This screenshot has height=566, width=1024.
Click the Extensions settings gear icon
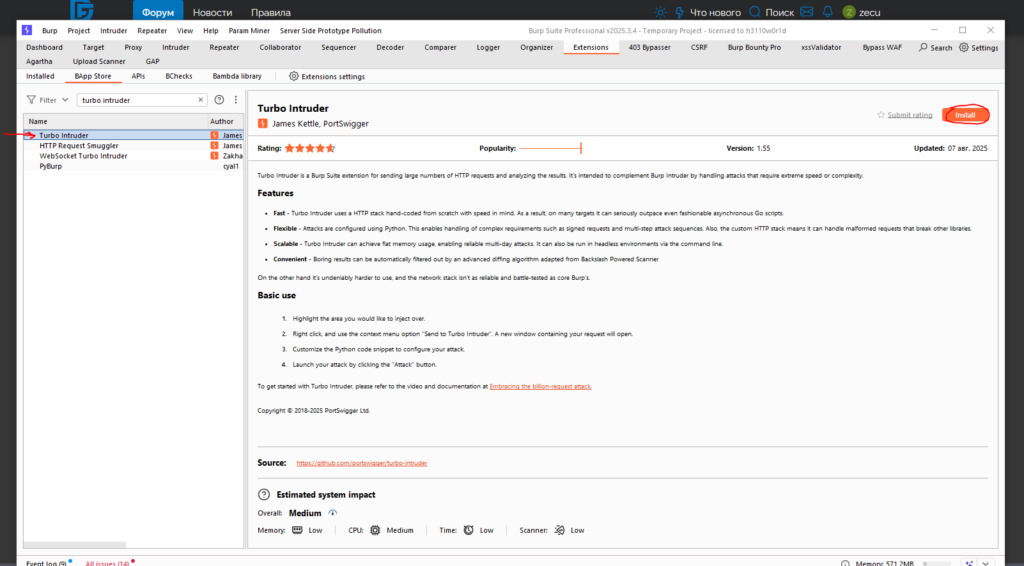(x=294, y=76)
